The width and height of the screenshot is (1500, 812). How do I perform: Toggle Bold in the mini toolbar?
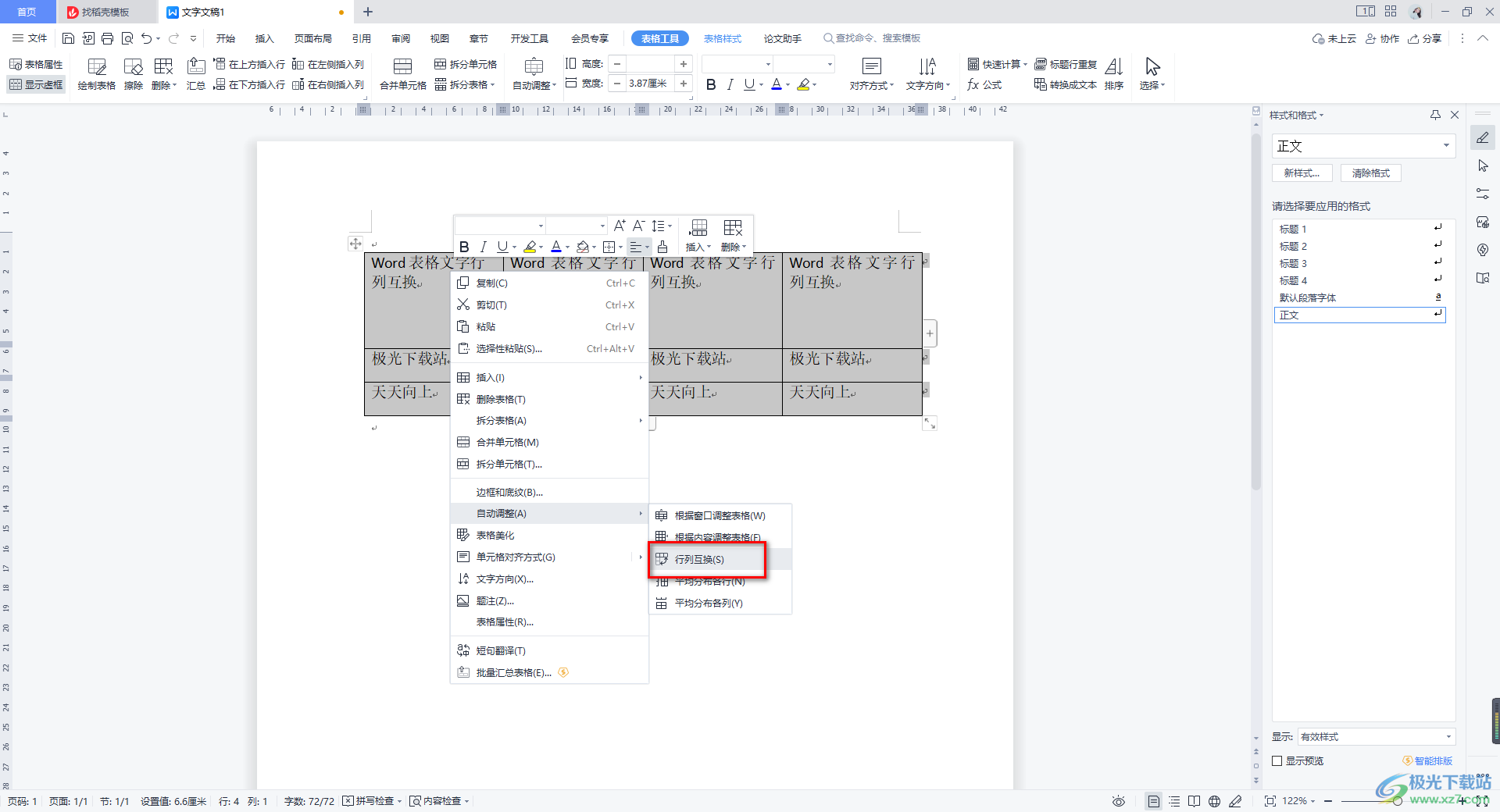tap(464, 247)
